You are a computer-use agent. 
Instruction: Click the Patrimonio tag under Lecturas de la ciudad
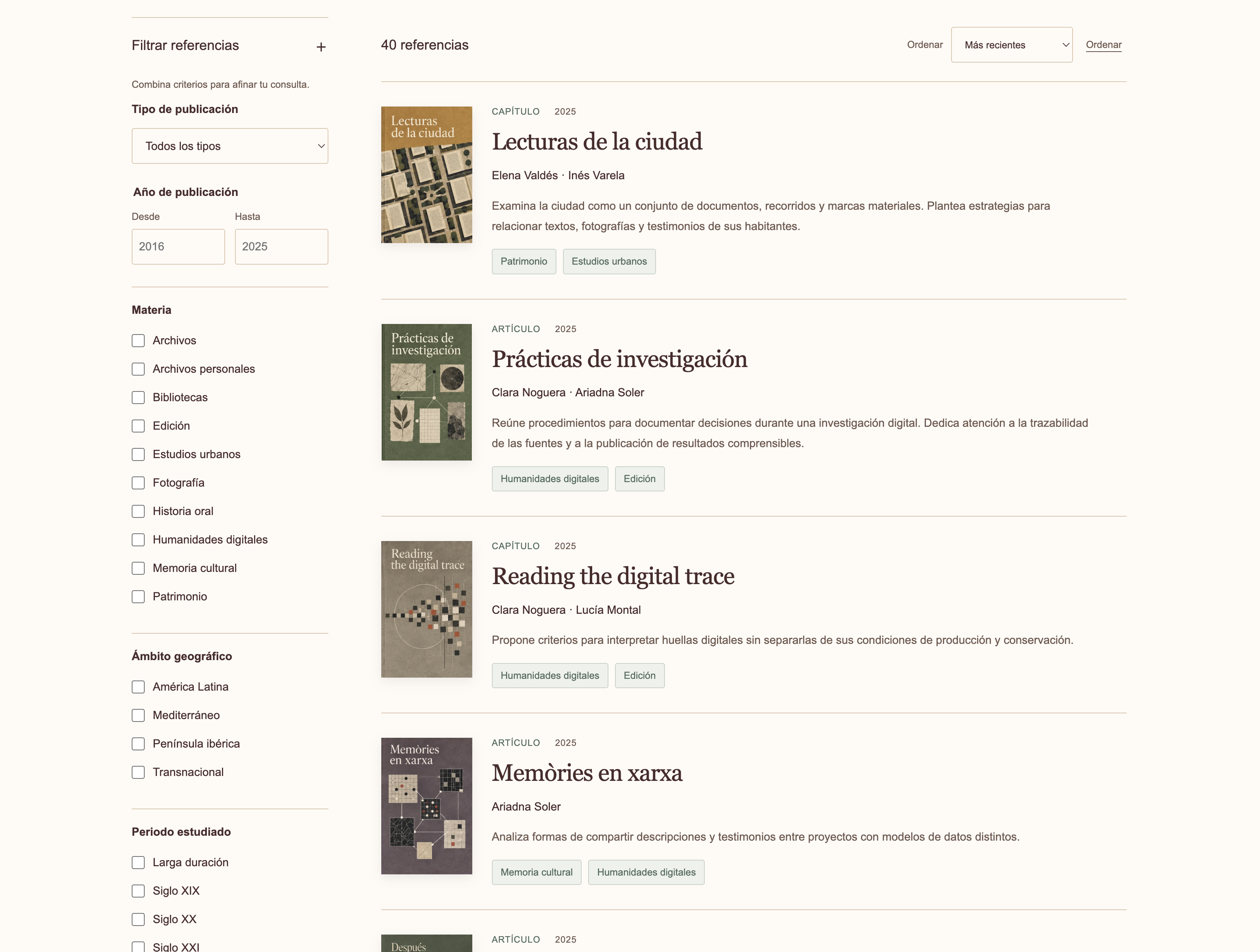click(x=524, y=261)
